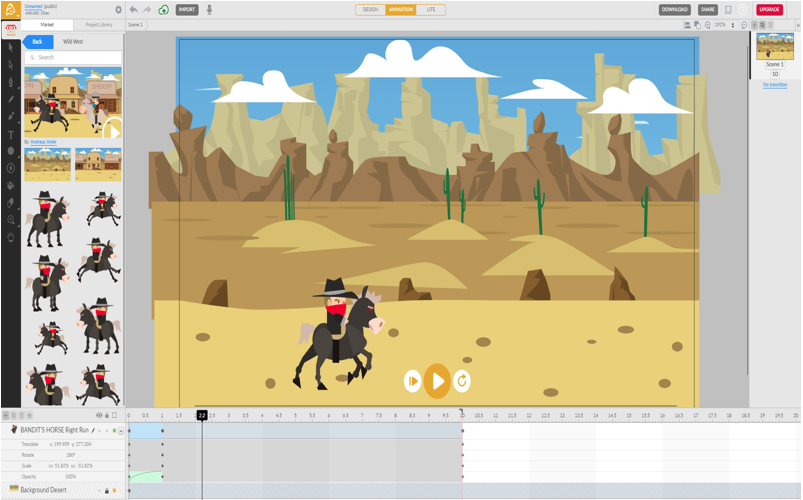Select the Pen tool
Screen dimensions: 803x500
11,82
